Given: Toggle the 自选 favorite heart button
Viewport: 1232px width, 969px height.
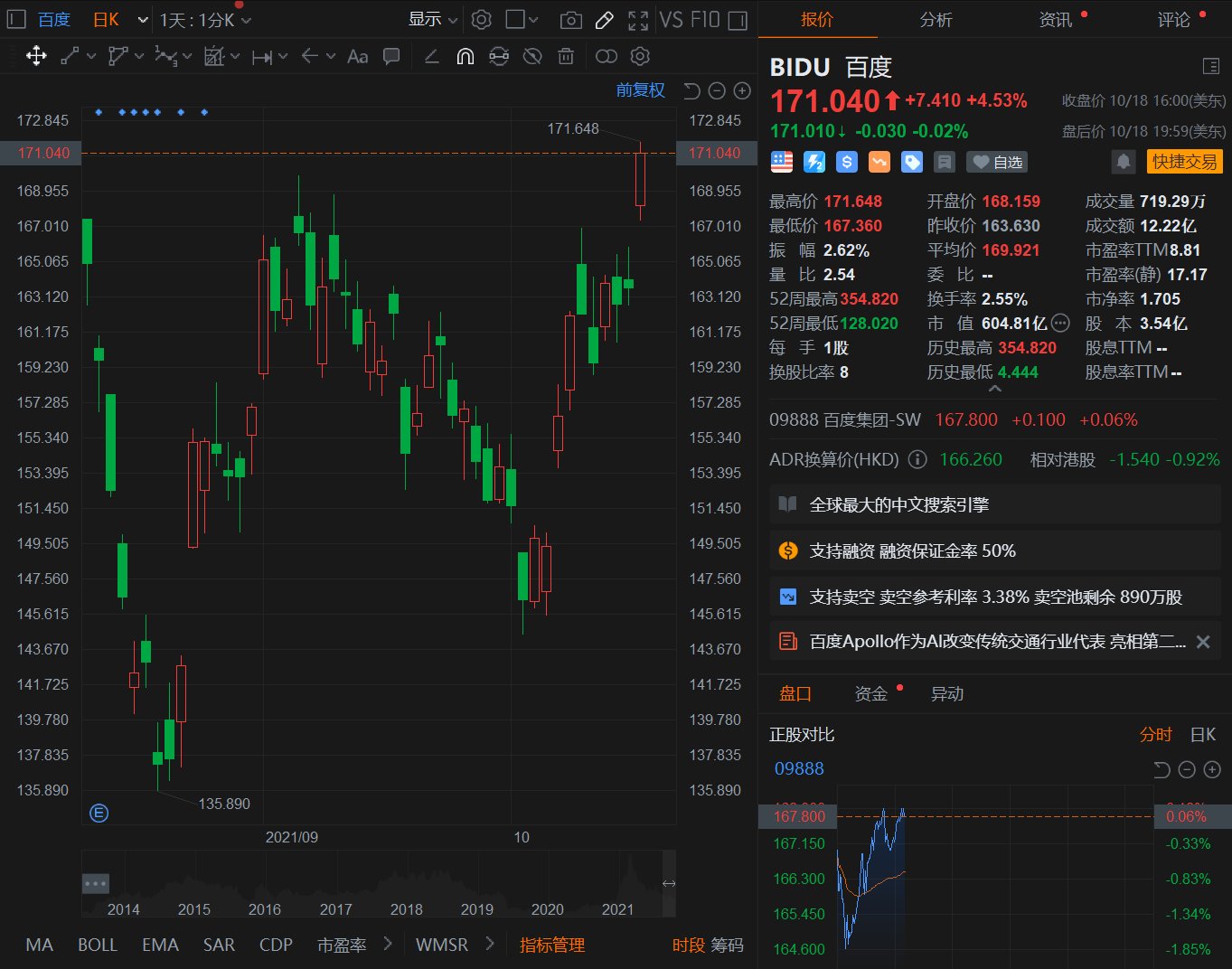Looking at the screenshot, I should (996, 162).
